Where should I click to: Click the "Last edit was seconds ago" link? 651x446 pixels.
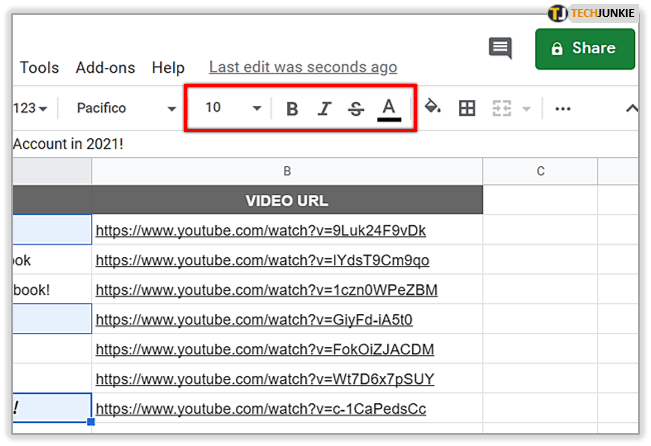(x=303, y=68)
